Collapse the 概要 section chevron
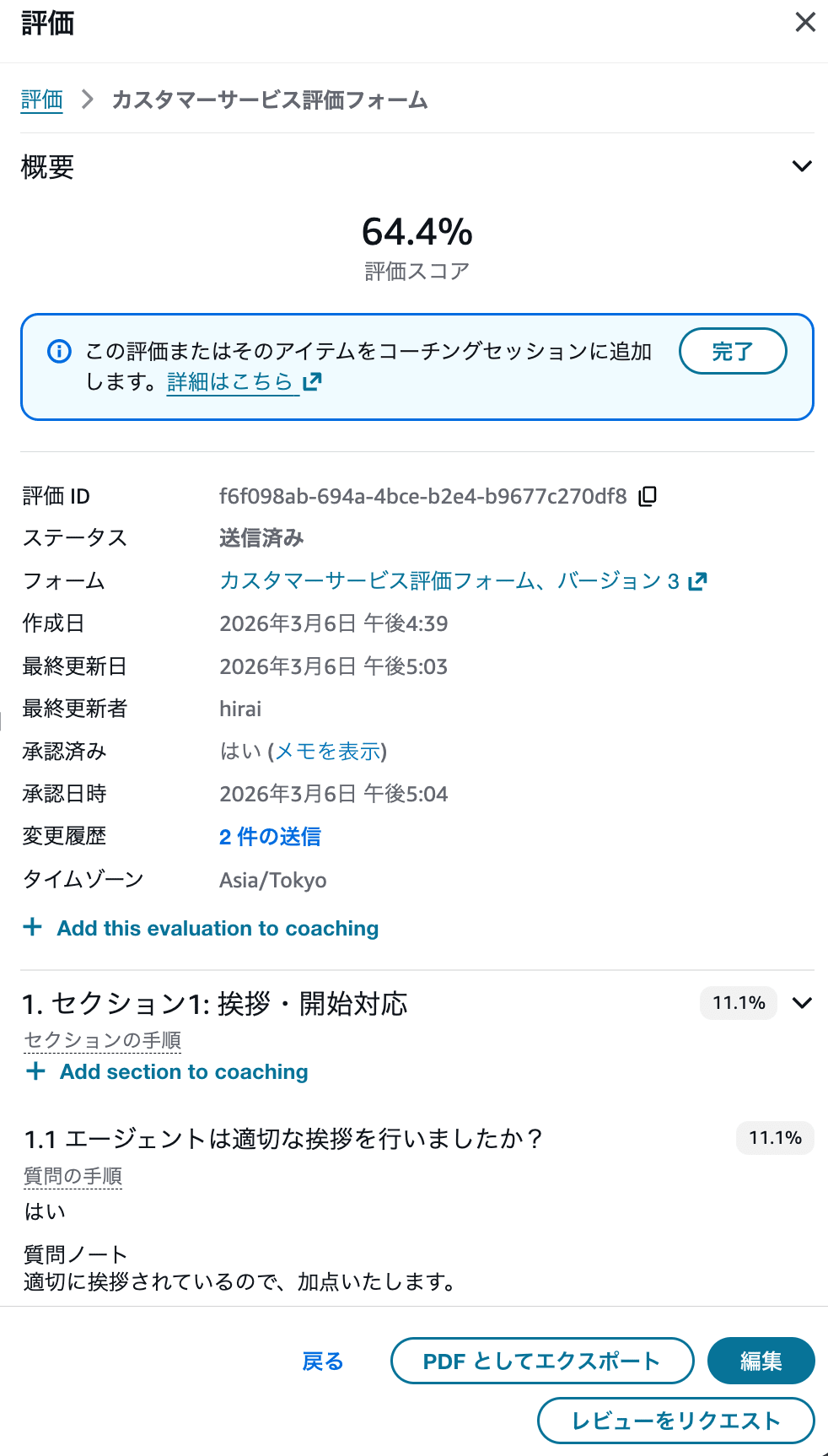This screenshot has height=1456, width=828. click(800, 166)
